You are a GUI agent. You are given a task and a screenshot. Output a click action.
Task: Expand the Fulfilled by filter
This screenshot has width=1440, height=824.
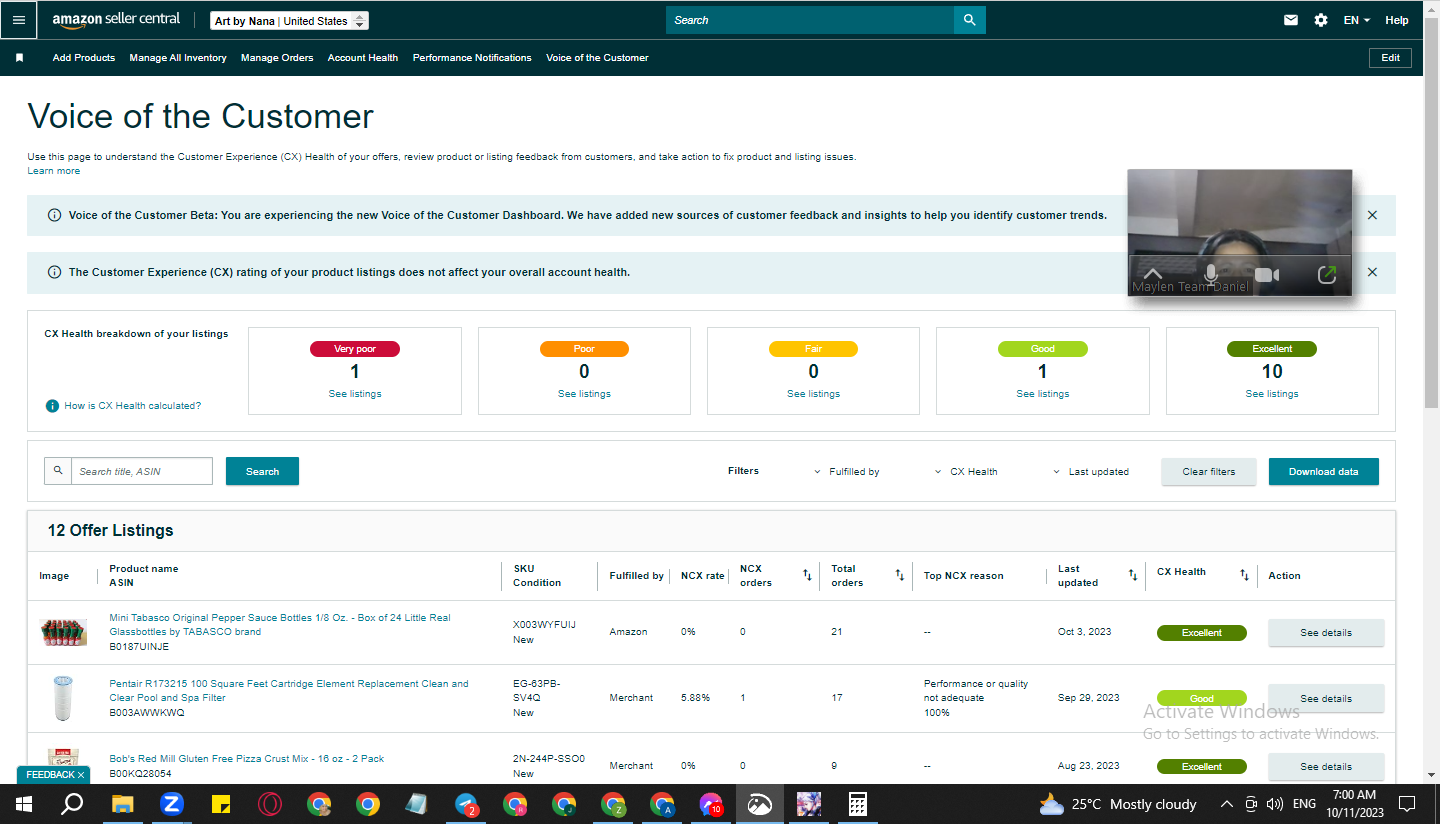pos(847,472)
